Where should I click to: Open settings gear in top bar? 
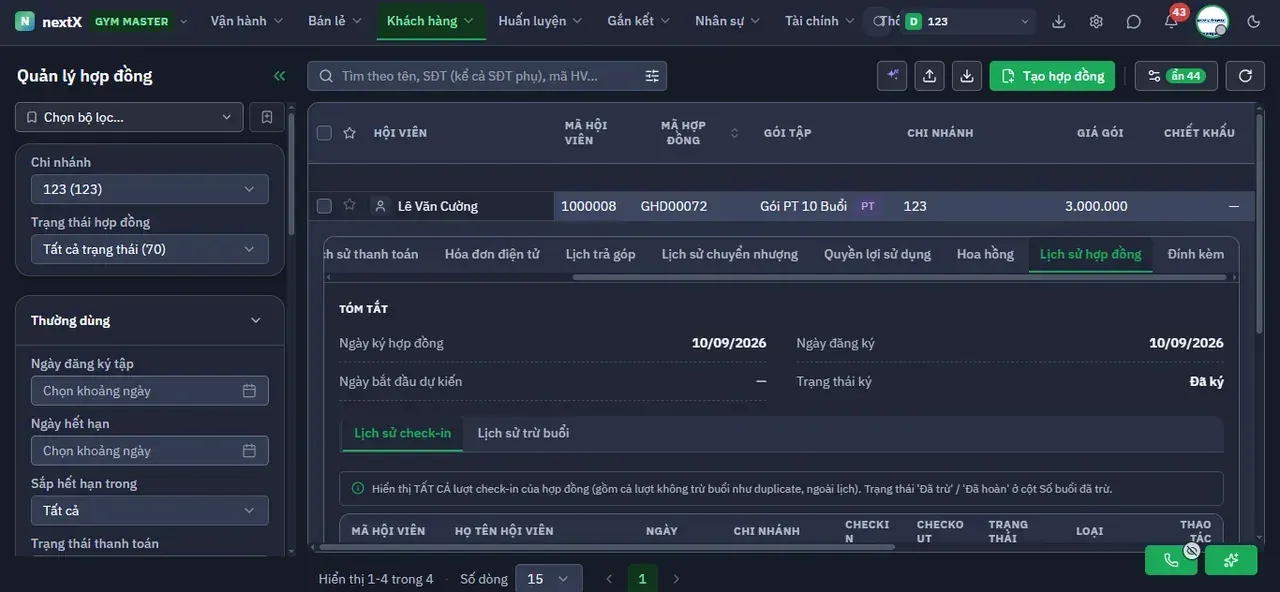pos(1096,21)
